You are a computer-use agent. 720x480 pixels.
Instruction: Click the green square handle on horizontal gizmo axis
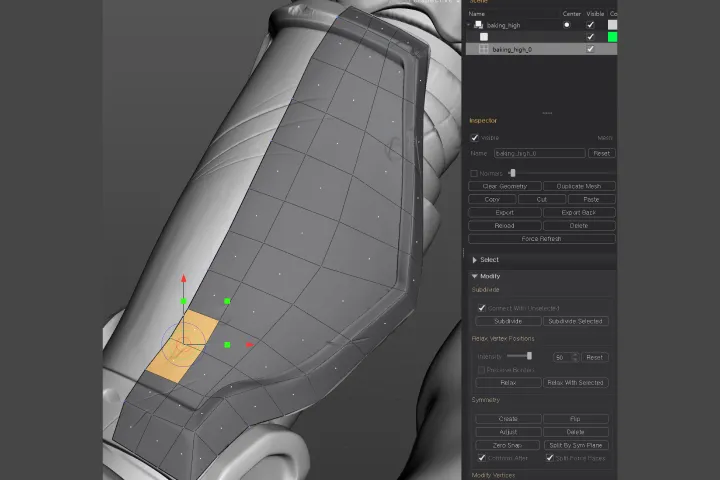(x=227, y=344)
